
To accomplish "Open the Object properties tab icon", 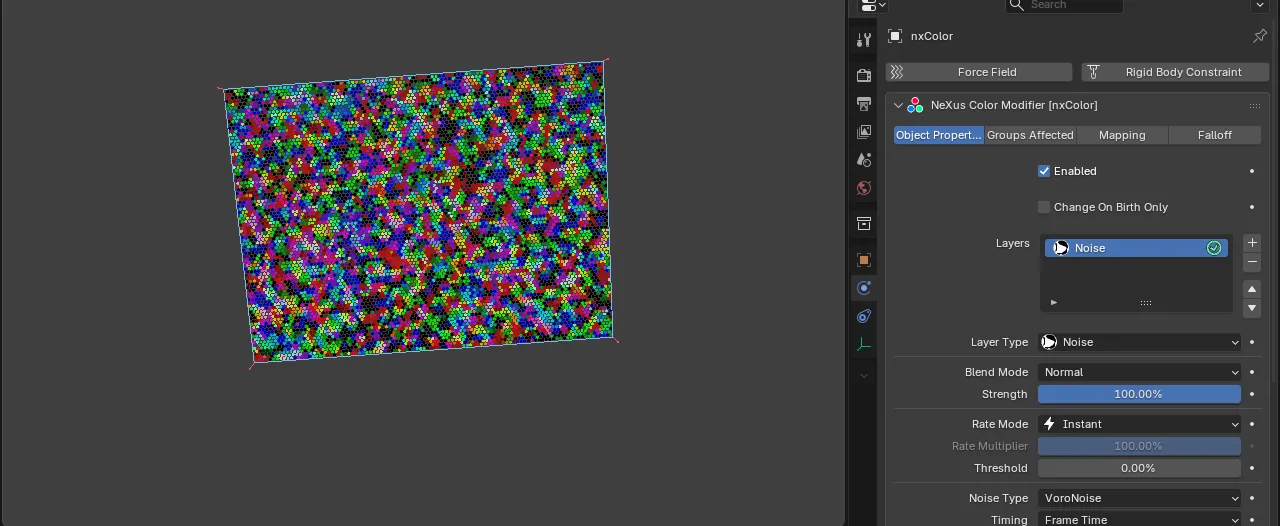I will (864, 260).
